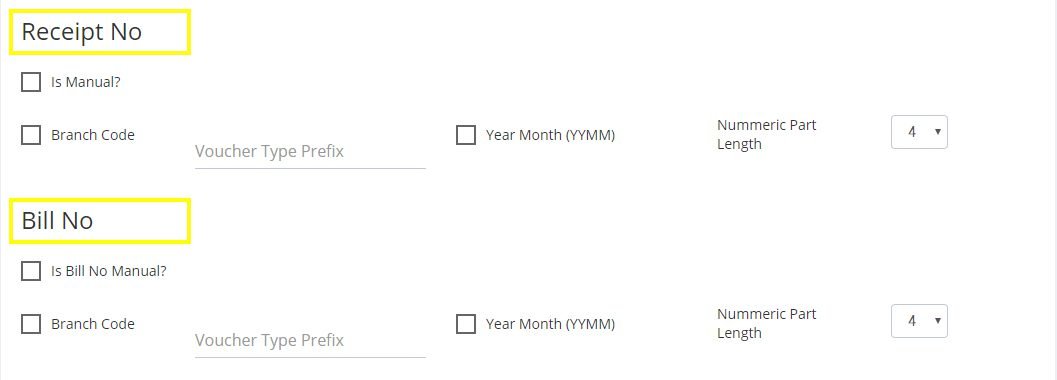The height and width of the screenshot is (380, 1057).
Task: Click dropdown arrow of Receipt No length selector
Action: (937, 132)
